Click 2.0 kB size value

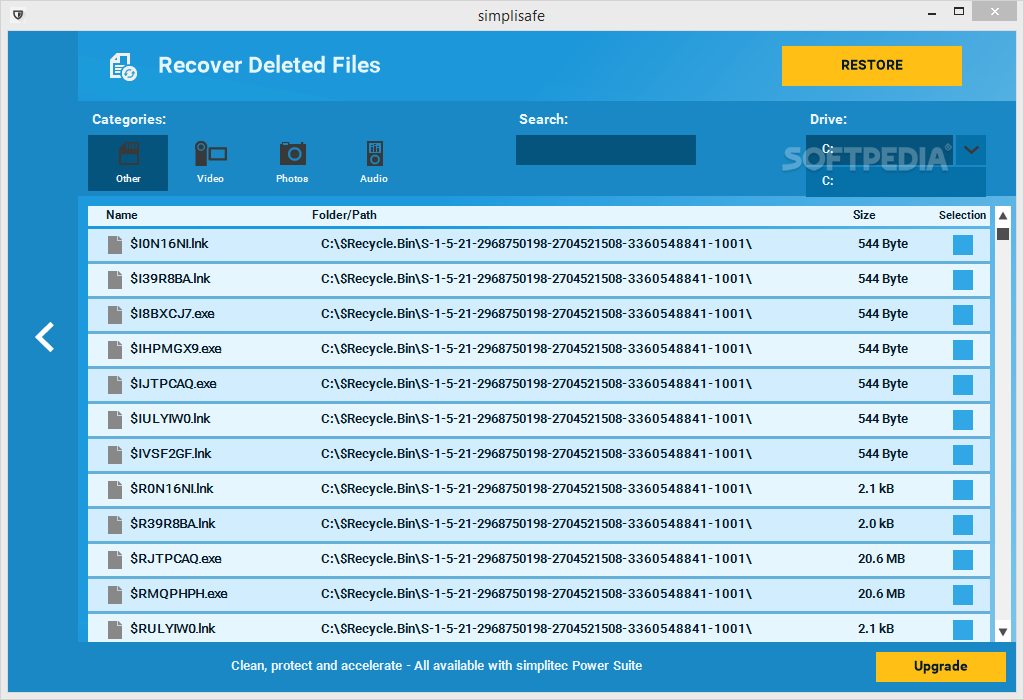[x=876, y=524]
